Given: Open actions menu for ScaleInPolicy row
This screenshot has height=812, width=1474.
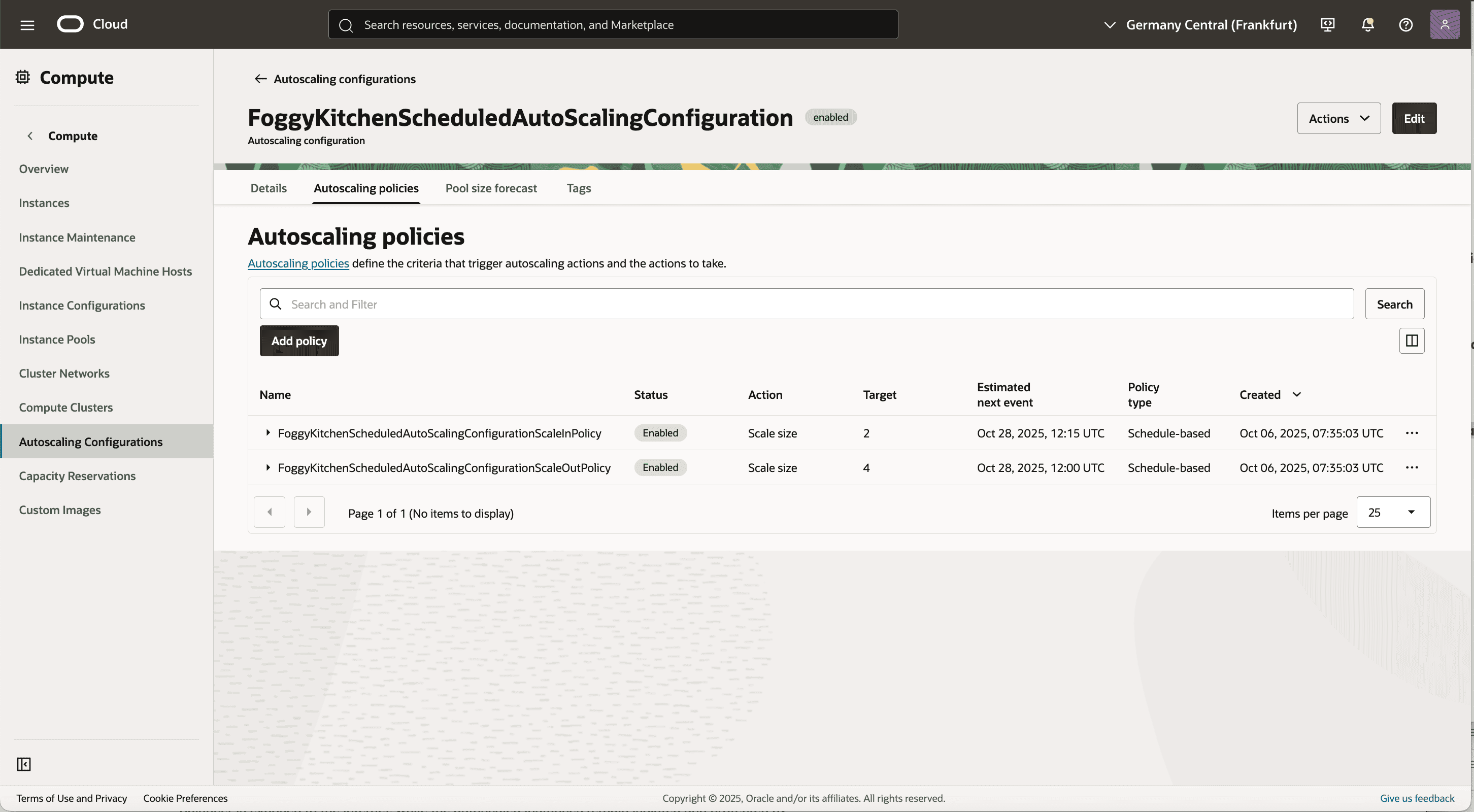Looking at the screenshot, I should click(1412, 433).
